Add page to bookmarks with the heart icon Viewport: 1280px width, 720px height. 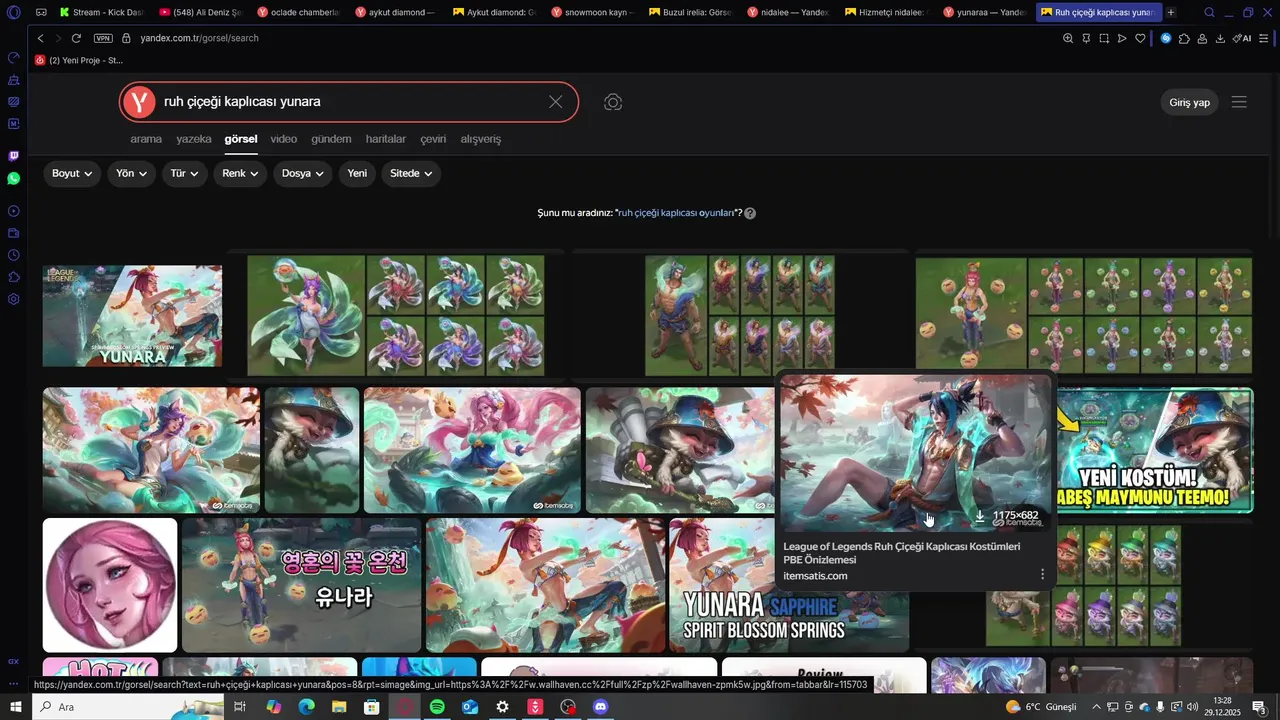[1140, 38]
